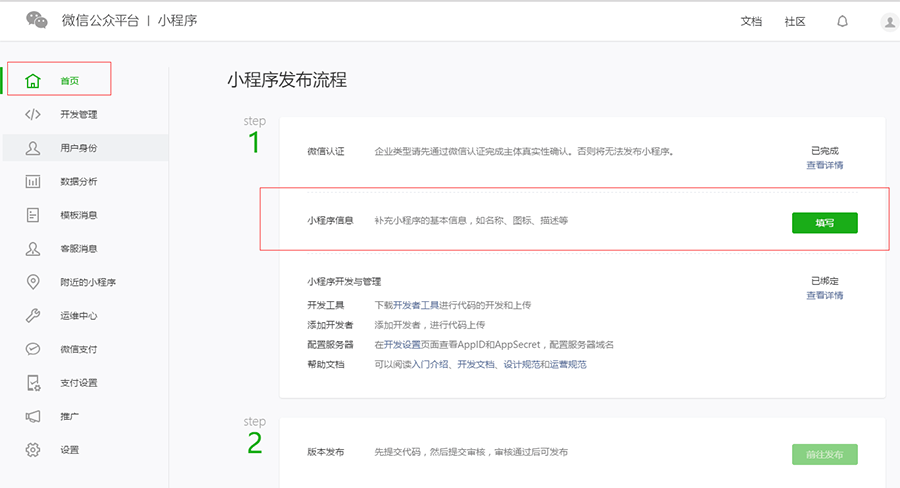
Task: Click the 社区 link in header
Action: pos(795,21)
